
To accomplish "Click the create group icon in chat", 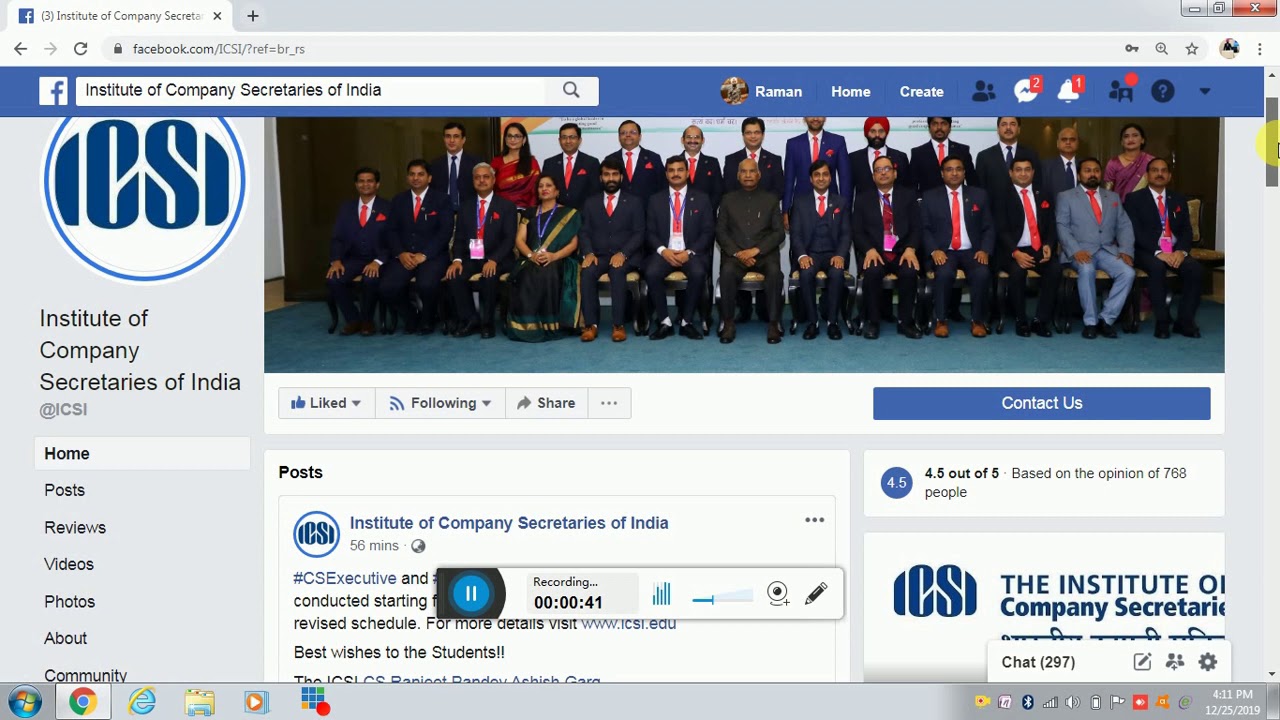I will click(x=1175, y=662).
